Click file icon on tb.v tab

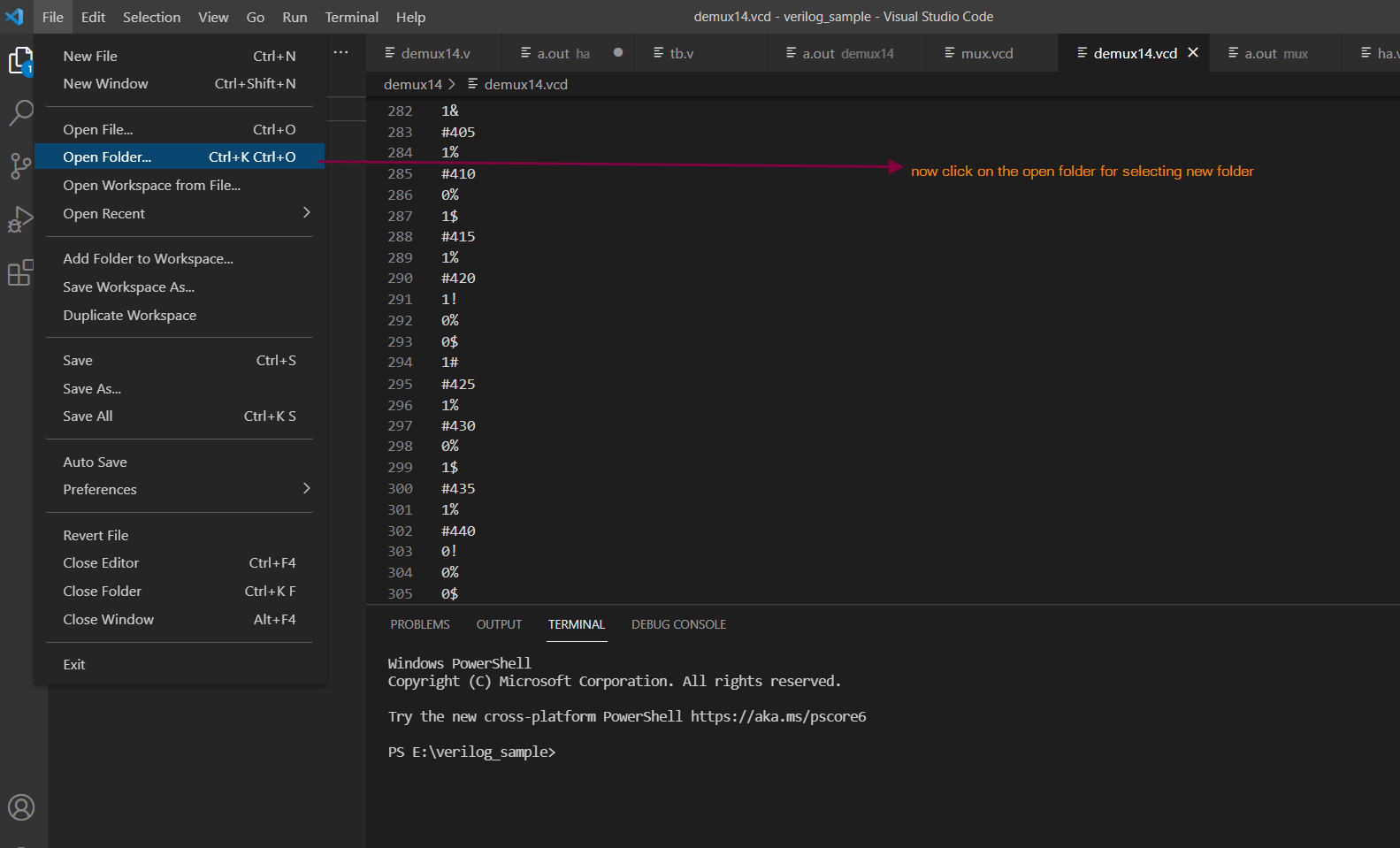click(659, 53)
